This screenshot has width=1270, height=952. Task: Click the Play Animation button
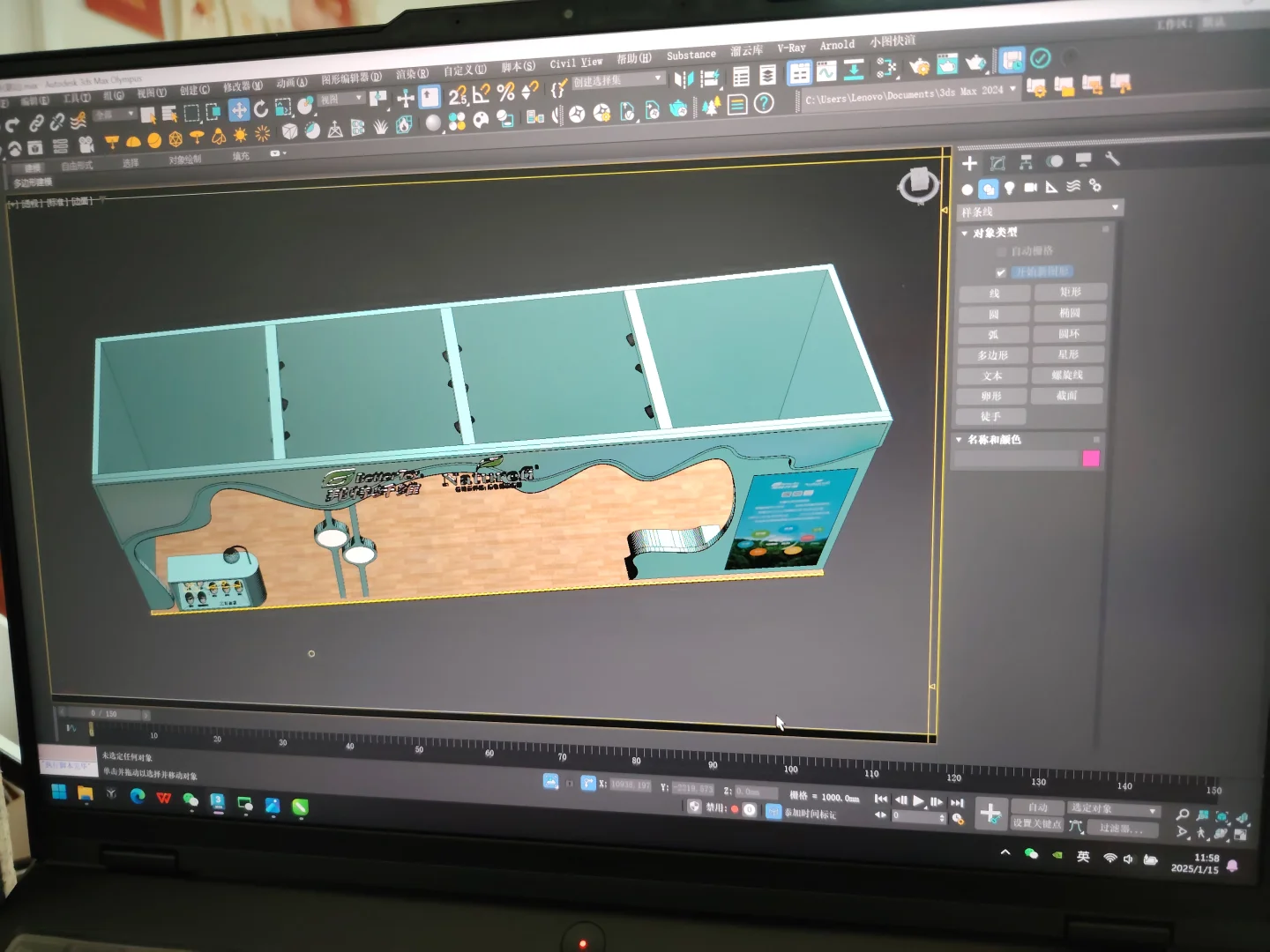click(x=918, y=800)
